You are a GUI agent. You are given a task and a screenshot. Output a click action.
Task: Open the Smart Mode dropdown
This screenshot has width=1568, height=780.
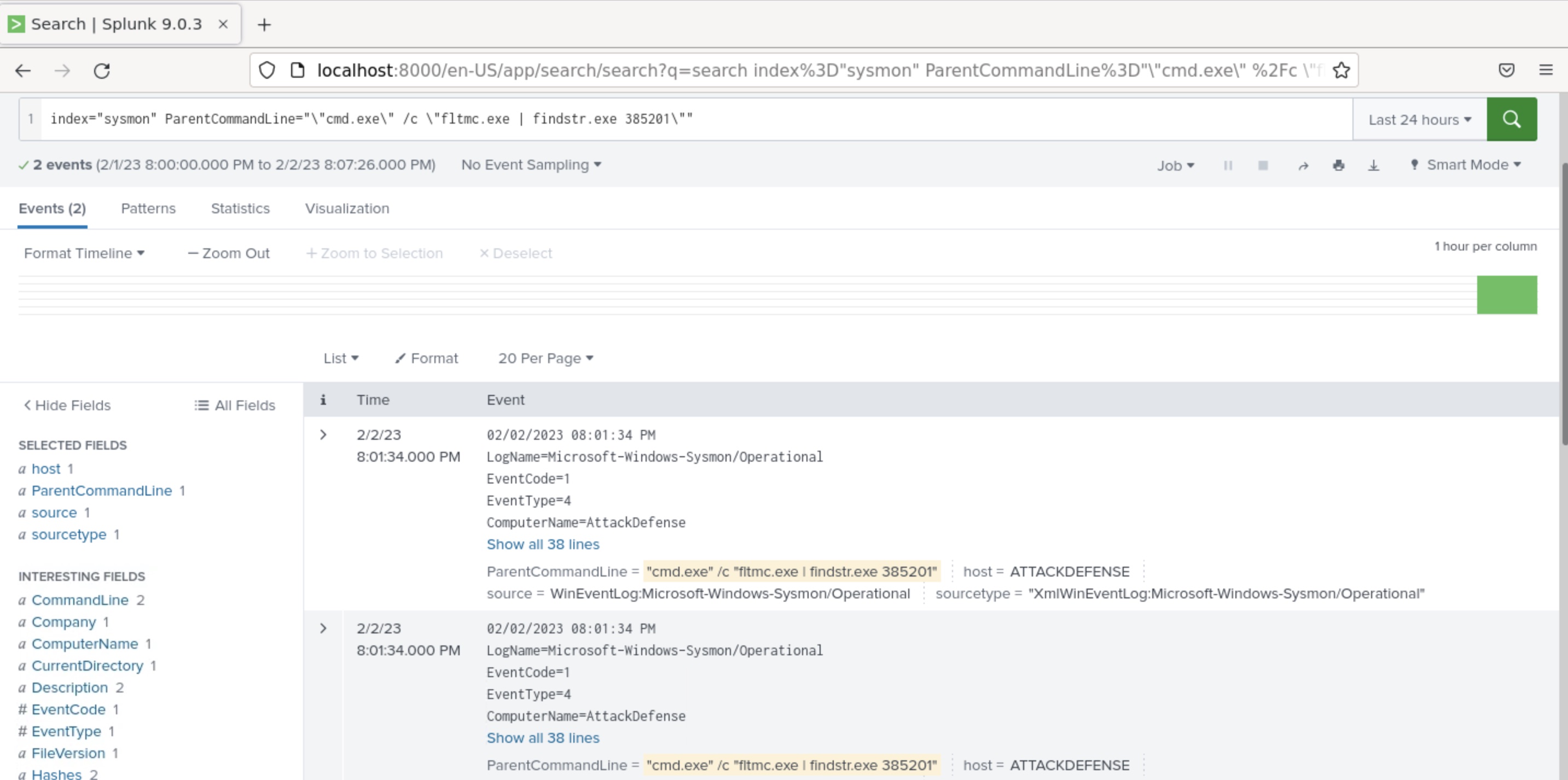tap(1466, 165)
